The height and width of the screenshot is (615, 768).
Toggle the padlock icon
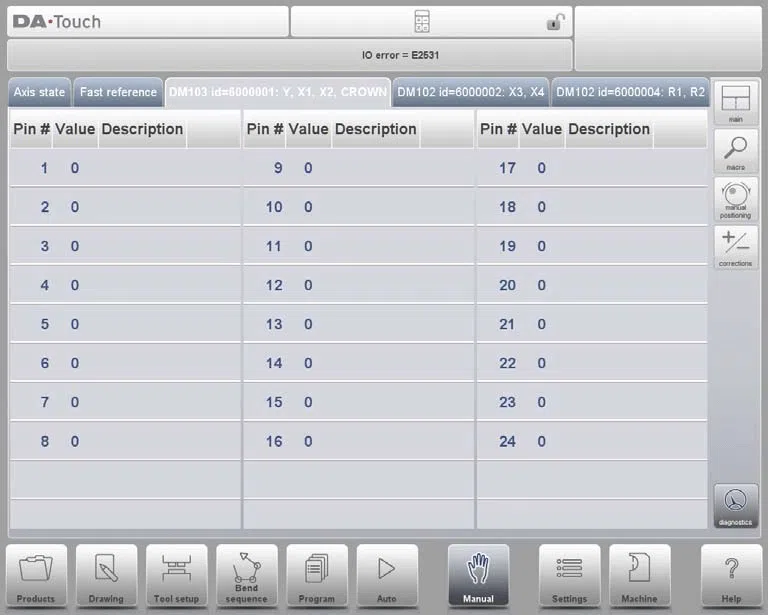pos(555,22)
